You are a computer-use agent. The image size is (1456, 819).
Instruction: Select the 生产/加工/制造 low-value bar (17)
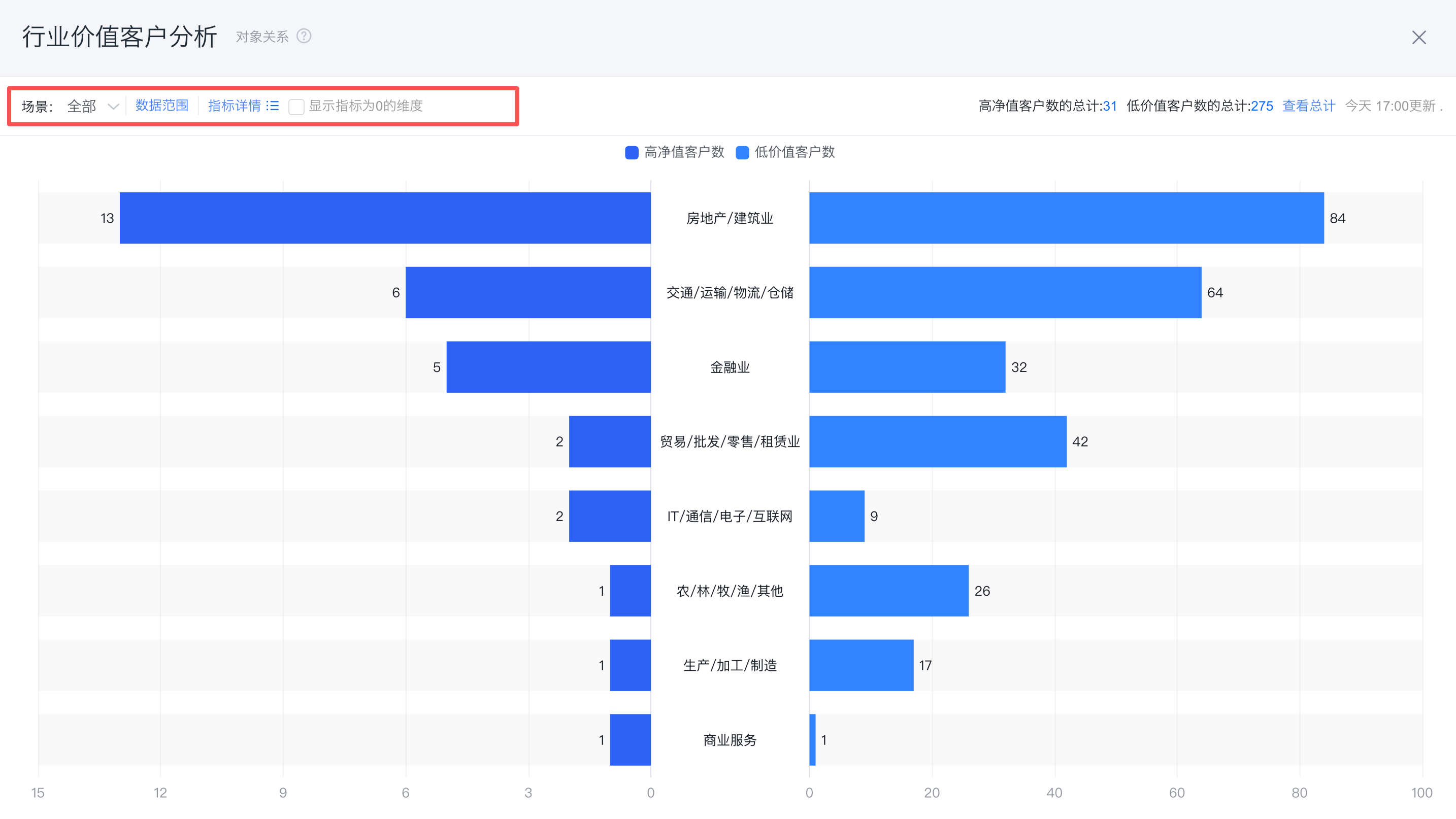coord(861,665)
